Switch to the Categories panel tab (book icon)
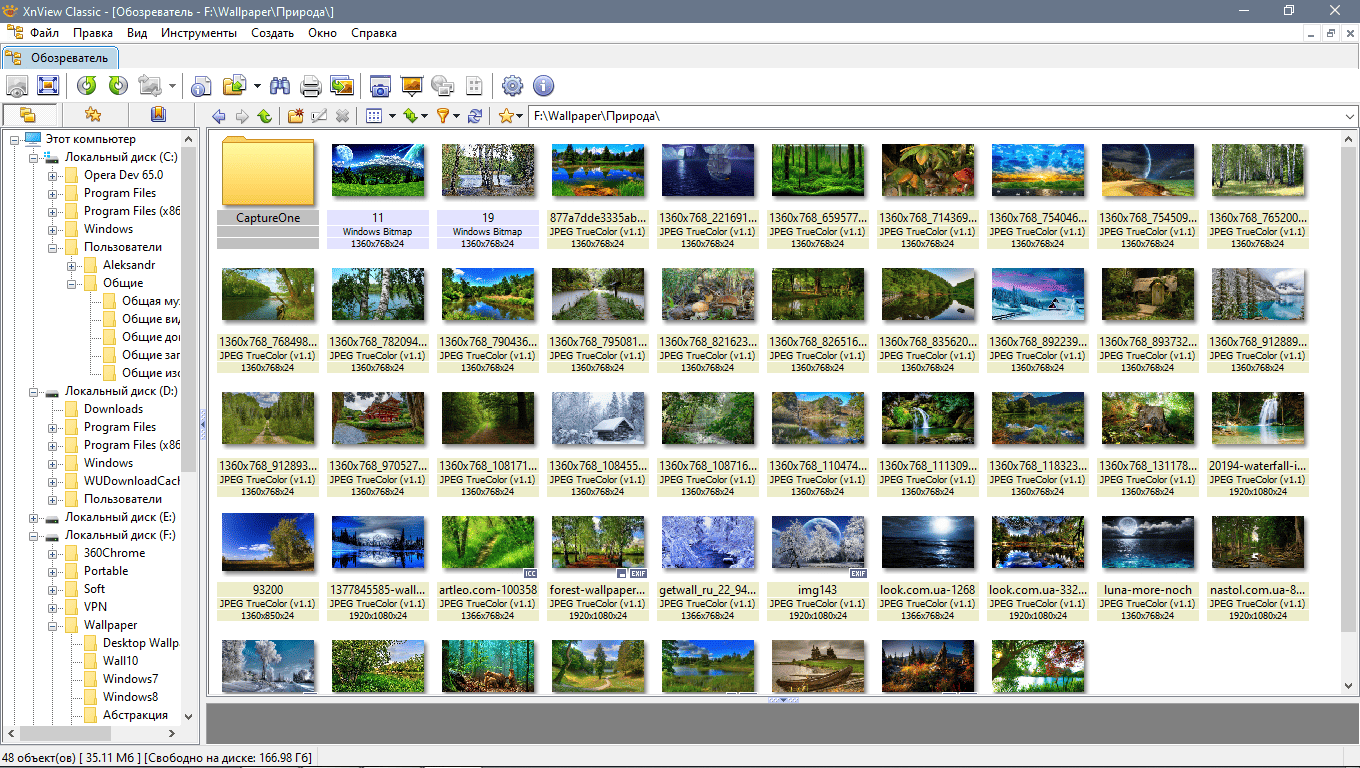1360x768 pixels. pyautogui.click(x=158, y=114)
